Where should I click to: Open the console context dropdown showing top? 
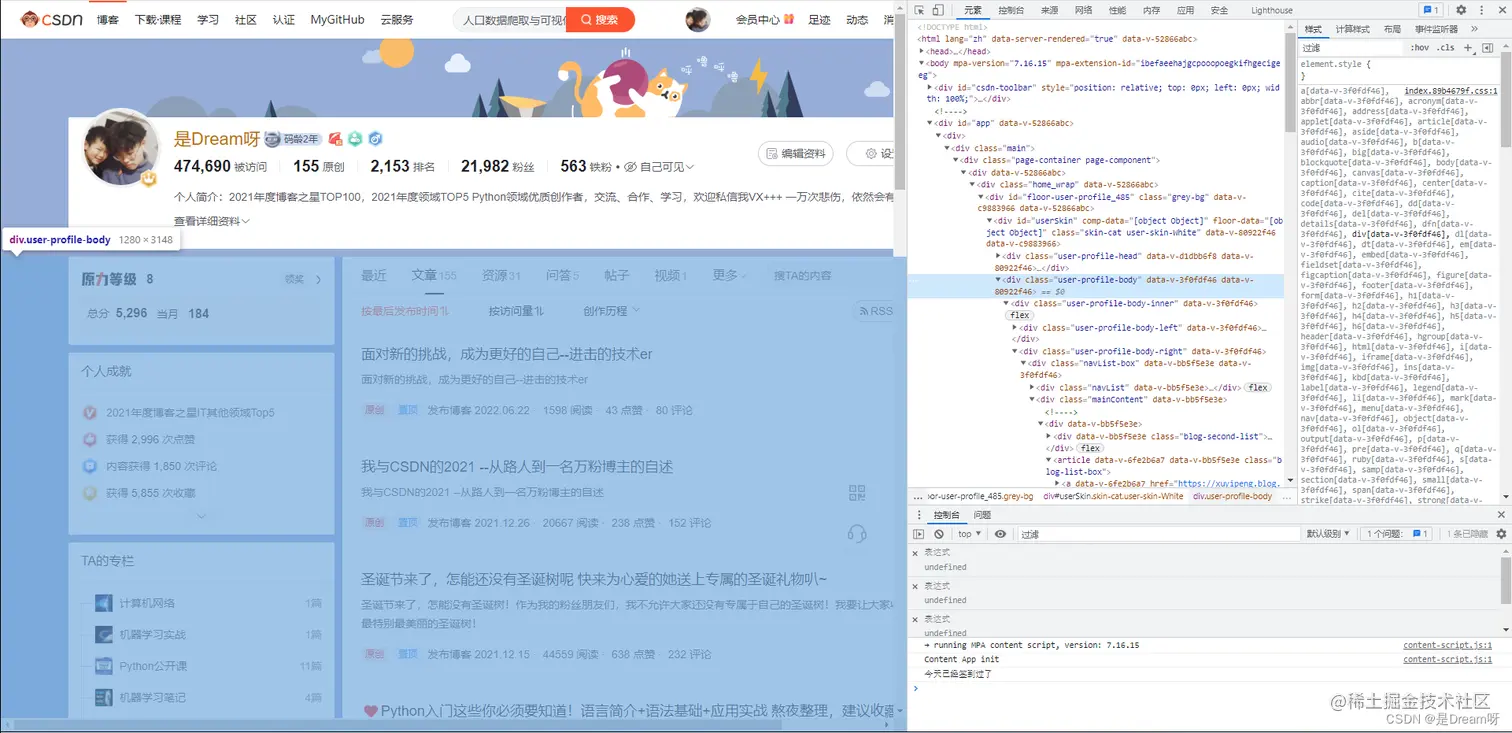coord(965,533)
